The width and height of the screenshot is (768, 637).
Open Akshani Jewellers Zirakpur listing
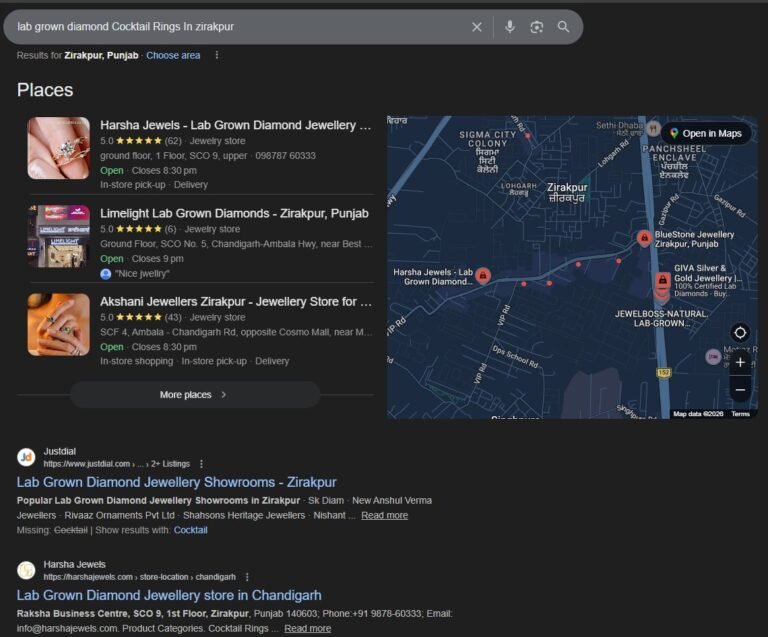tap(236, 302)
